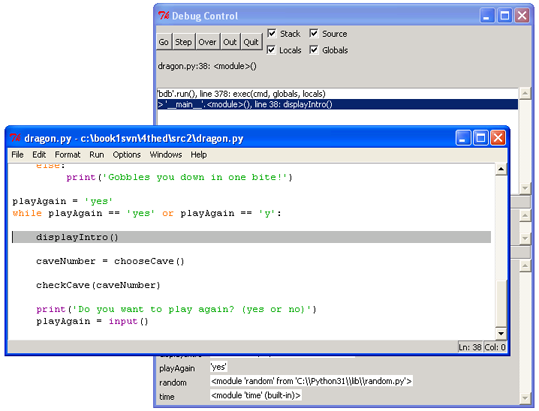539x411 pixels.
Task: Open the Options menu
Action: click(x=126, y=155)
